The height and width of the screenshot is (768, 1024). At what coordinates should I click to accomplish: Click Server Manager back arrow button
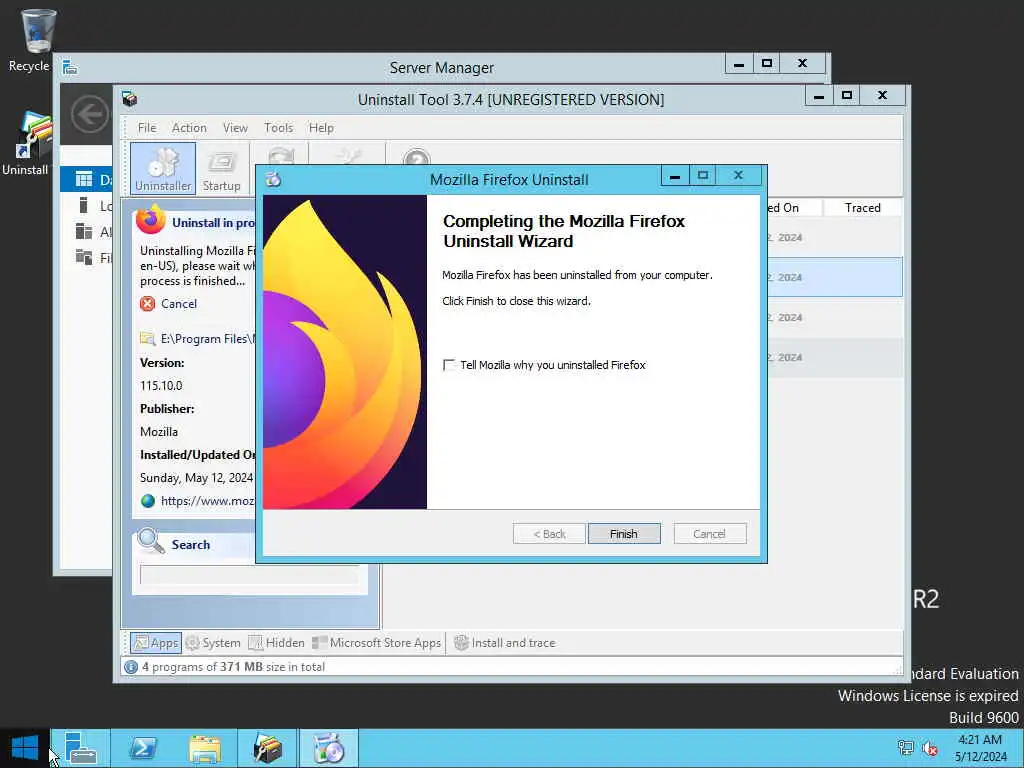89,114
